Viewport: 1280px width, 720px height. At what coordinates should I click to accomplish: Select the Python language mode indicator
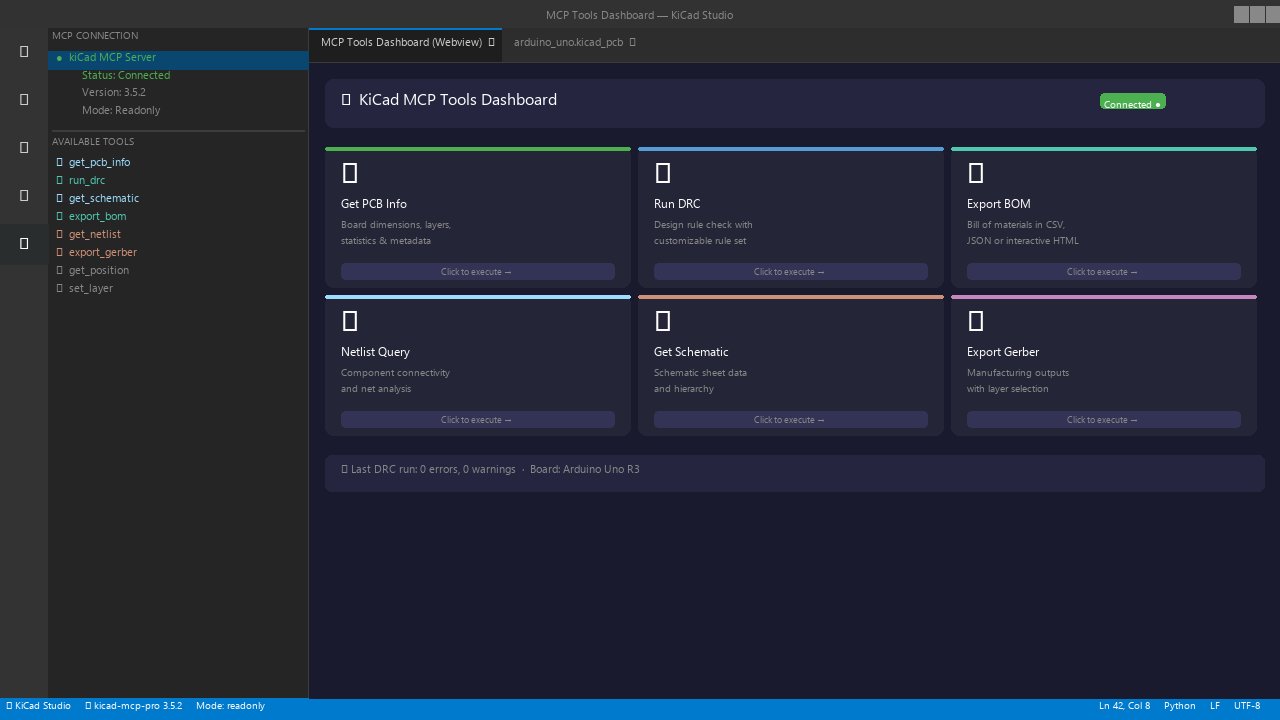tap(1180, 706)
